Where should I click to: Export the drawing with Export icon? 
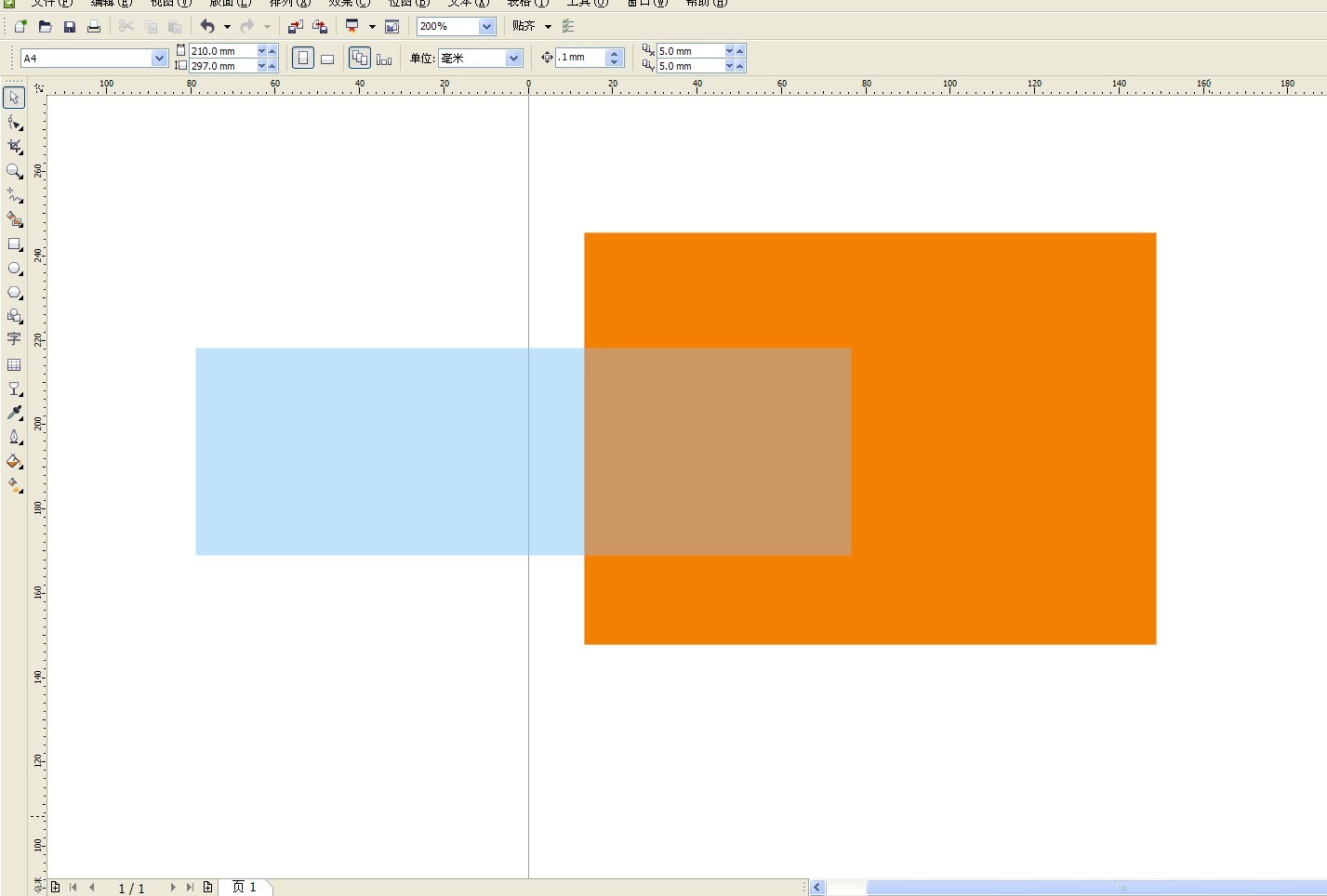point(320,26)
